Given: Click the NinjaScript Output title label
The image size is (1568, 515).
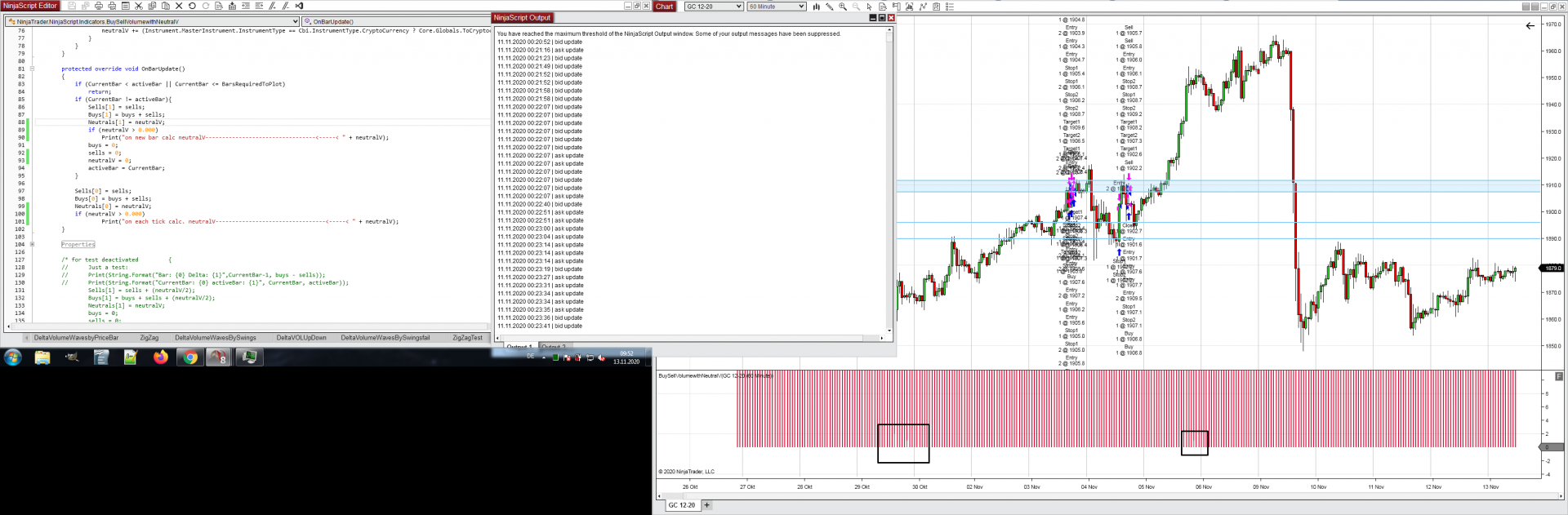Looking at the screenshot, I should coord(522,17).
